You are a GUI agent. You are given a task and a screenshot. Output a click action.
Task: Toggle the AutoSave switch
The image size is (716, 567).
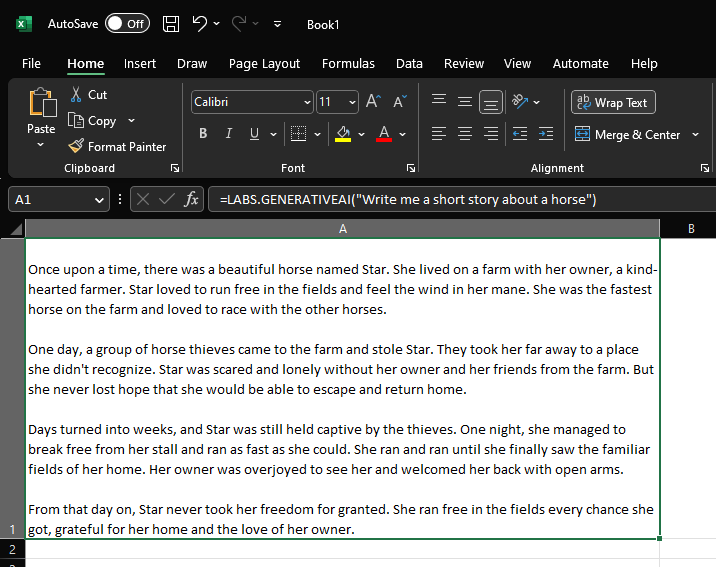coord(127,24)
